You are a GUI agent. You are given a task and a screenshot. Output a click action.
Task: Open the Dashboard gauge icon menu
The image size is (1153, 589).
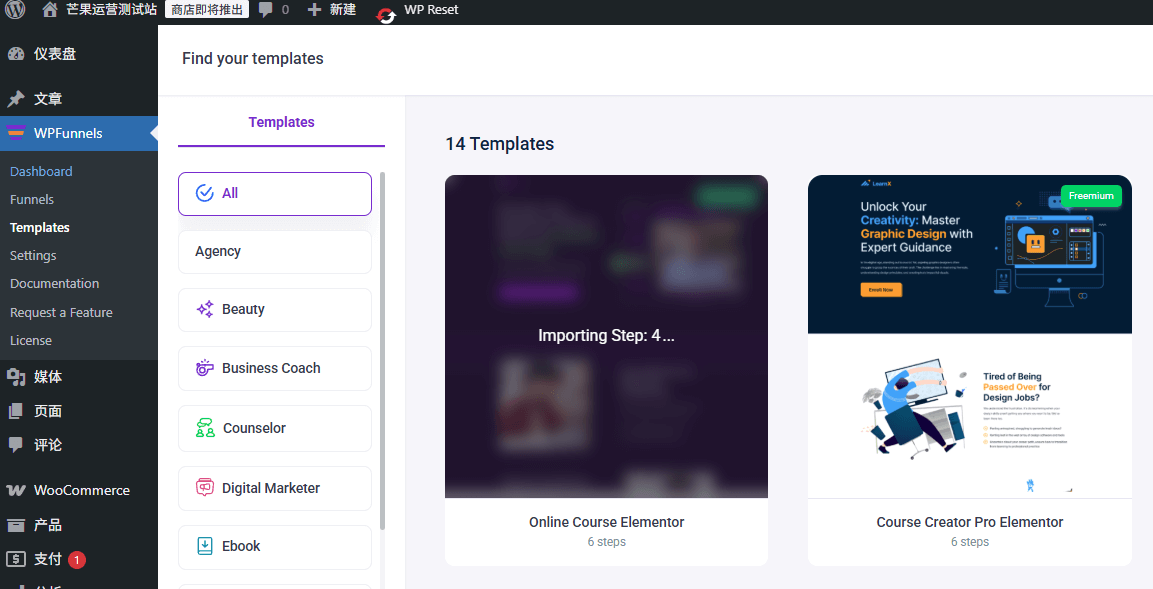tap(16, 54)
